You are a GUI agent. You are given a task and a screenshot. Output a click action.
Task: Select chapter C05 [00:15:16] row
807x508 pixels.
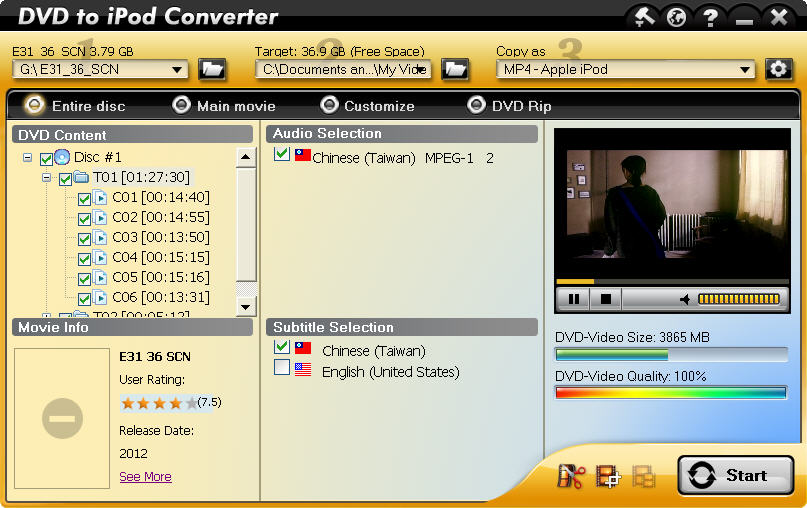tap(161, 277)
